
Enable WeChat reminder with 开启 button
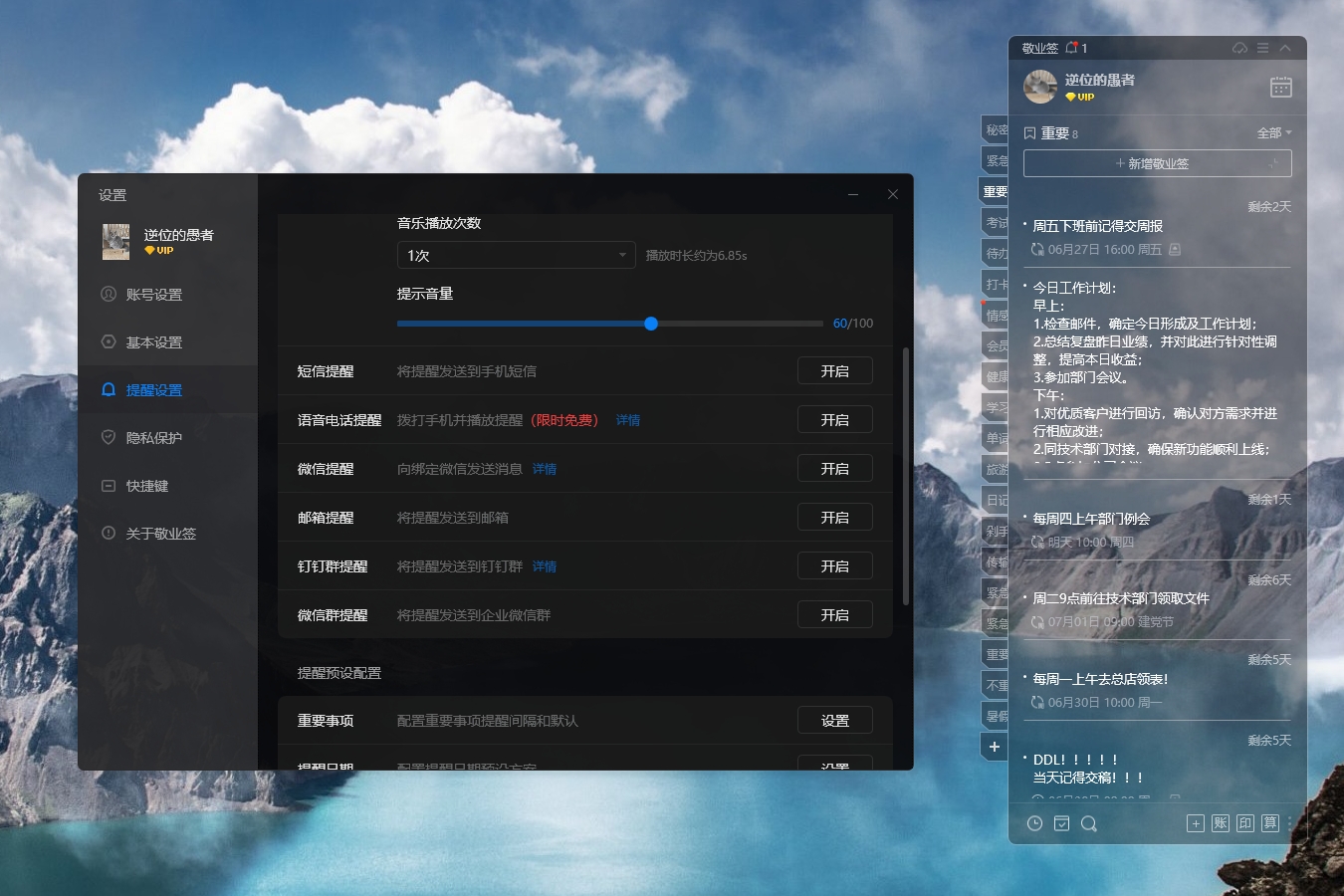[x=834, y=469]
